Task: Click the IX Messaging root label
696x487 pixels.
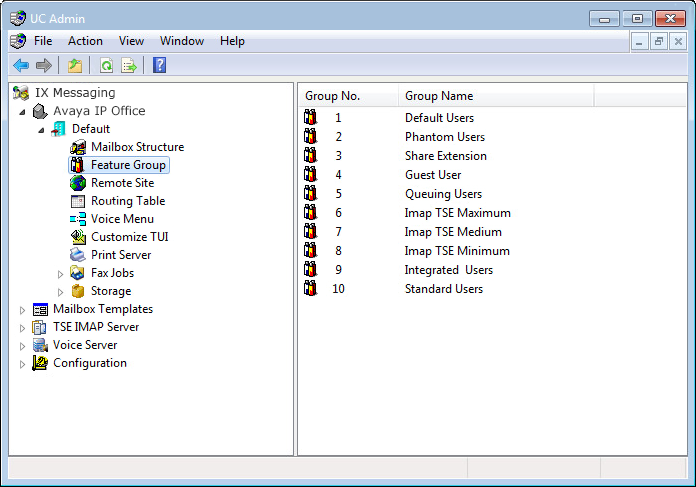Action: point(75,93)
